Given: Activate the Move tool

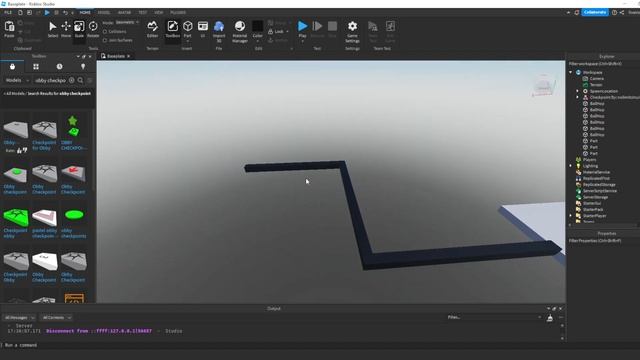Looking at the screenshot, I should click(x=66, y=29).
